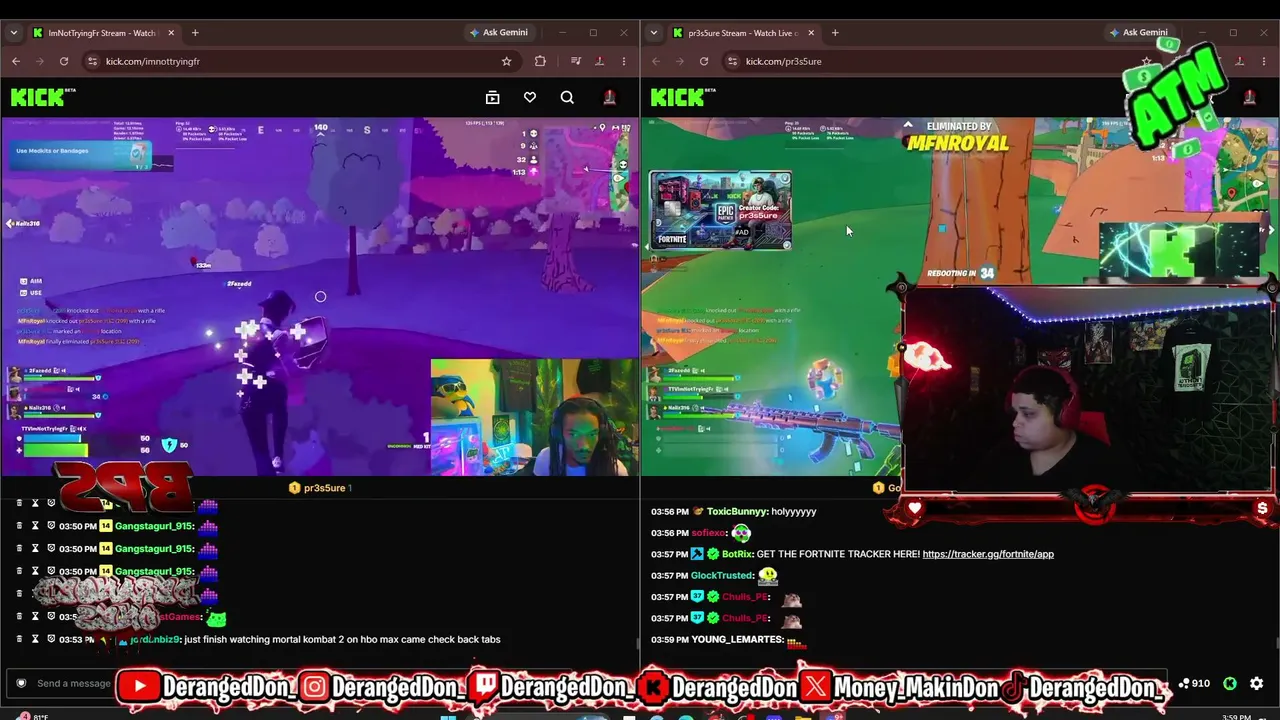Open Chrome three-dot menu in imnottryingfr window

point(624,61)
